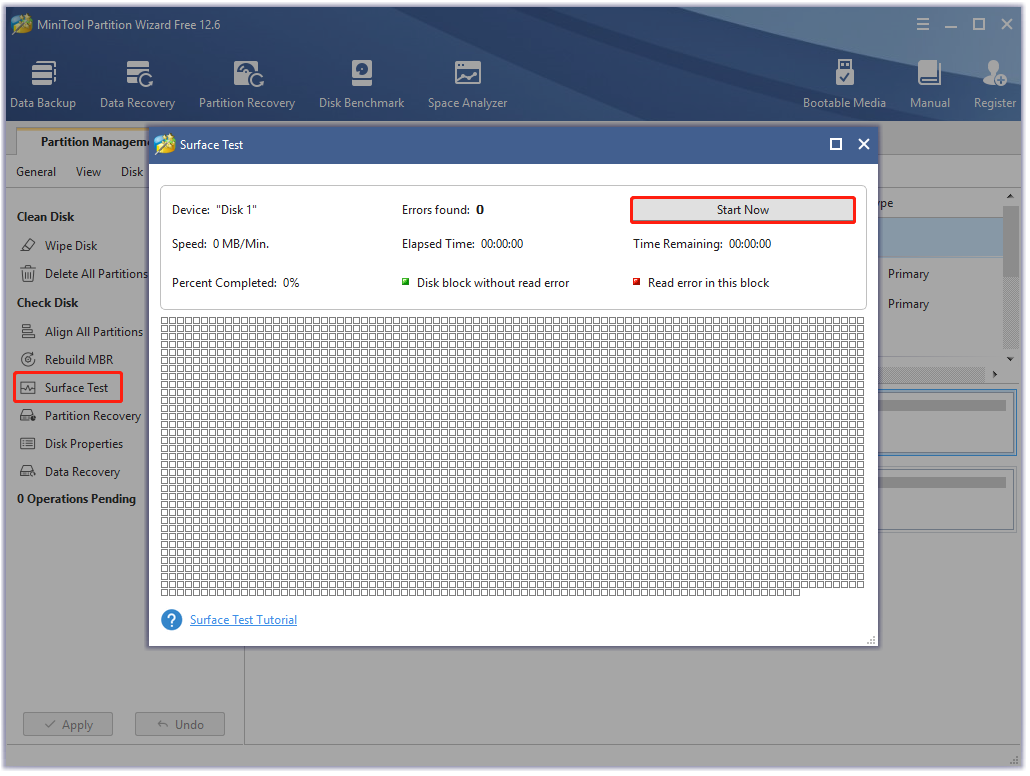Click the Percent Completed value
Image resolution: width=1030 pixels, height=776 pixels.
tap(291, 283)
